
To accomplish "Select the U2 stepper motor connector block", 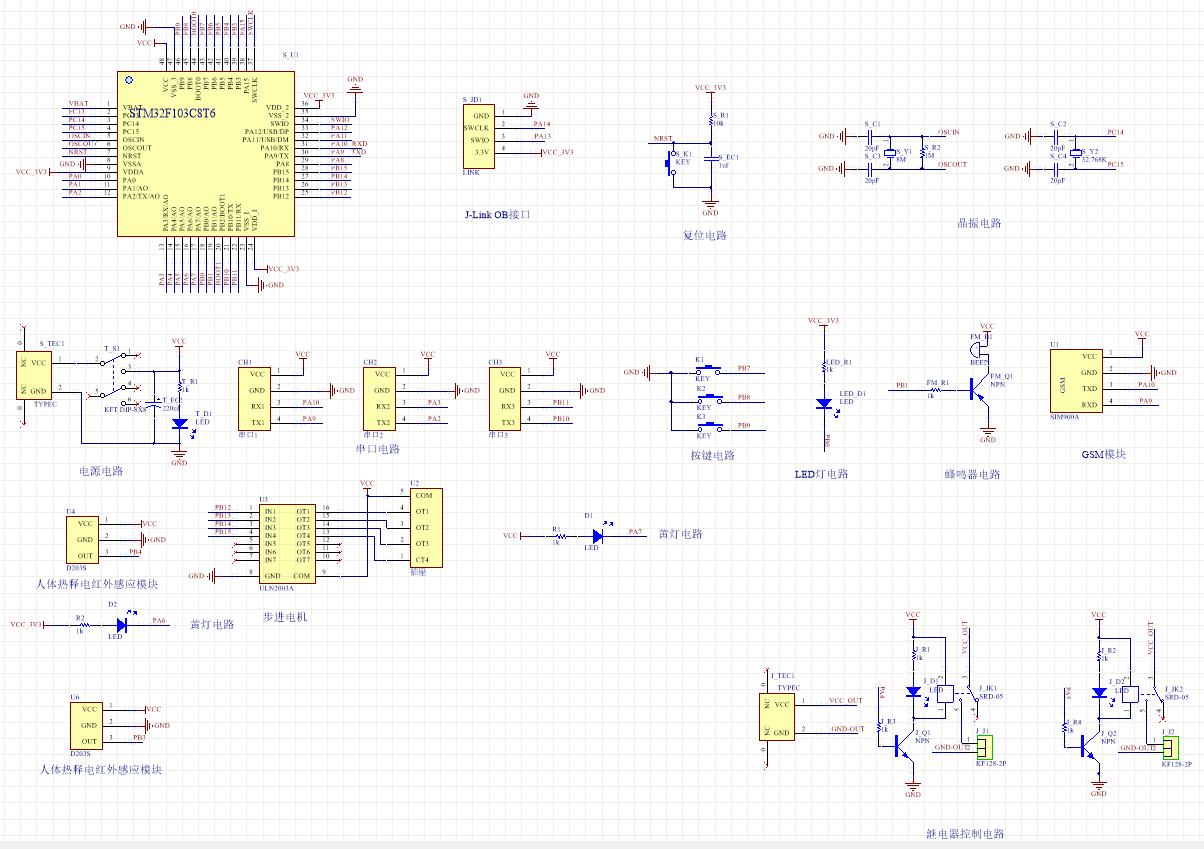I will [x=426, y=527].
